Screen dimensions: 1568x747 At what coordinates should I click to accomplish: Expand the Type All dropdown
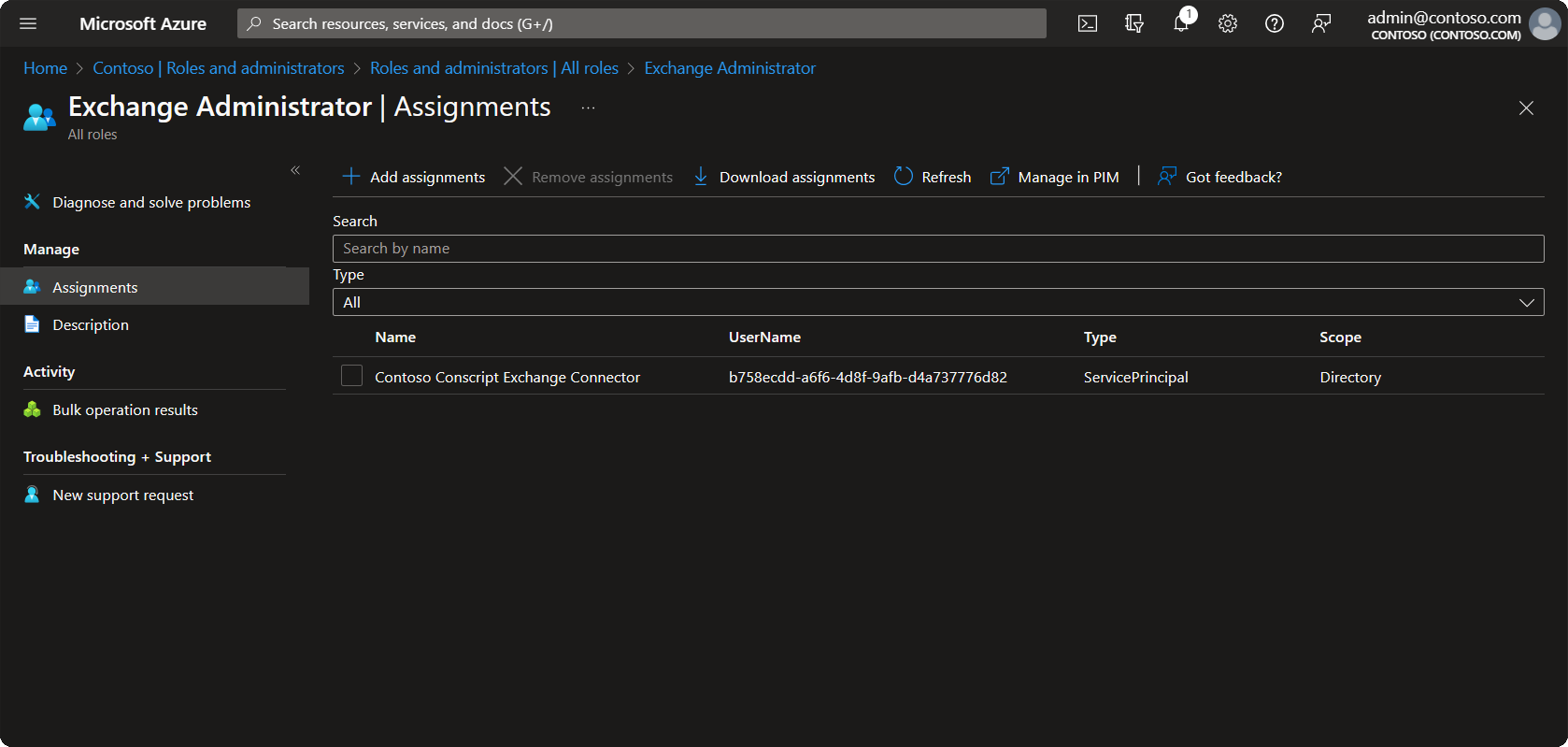point(938,302)
